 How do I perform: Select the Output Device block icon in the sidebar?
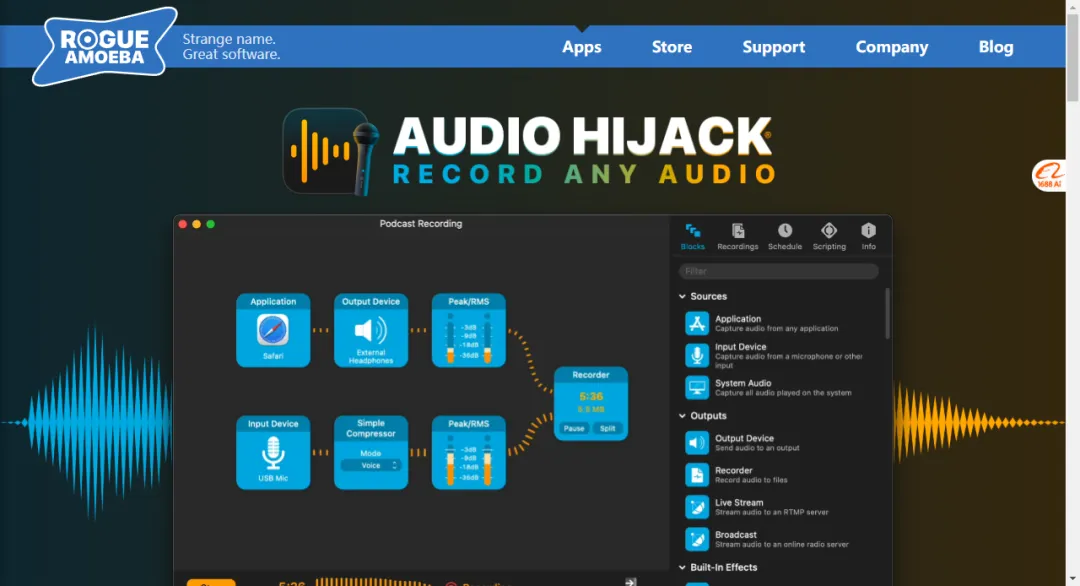click(x=696, y=443)
